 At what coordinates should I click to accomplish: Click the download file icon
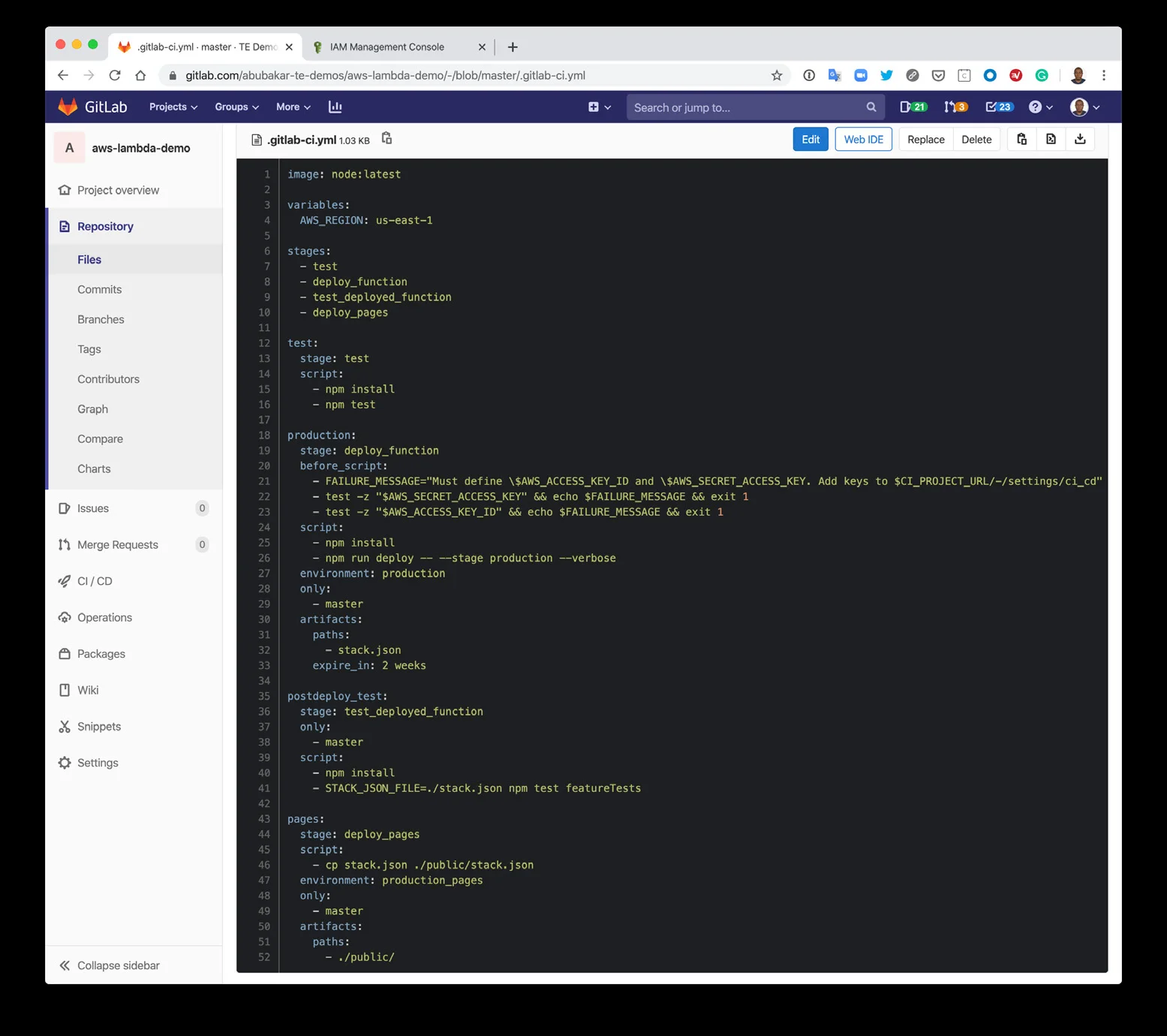pyautogui.click(x=1080, y=139)
